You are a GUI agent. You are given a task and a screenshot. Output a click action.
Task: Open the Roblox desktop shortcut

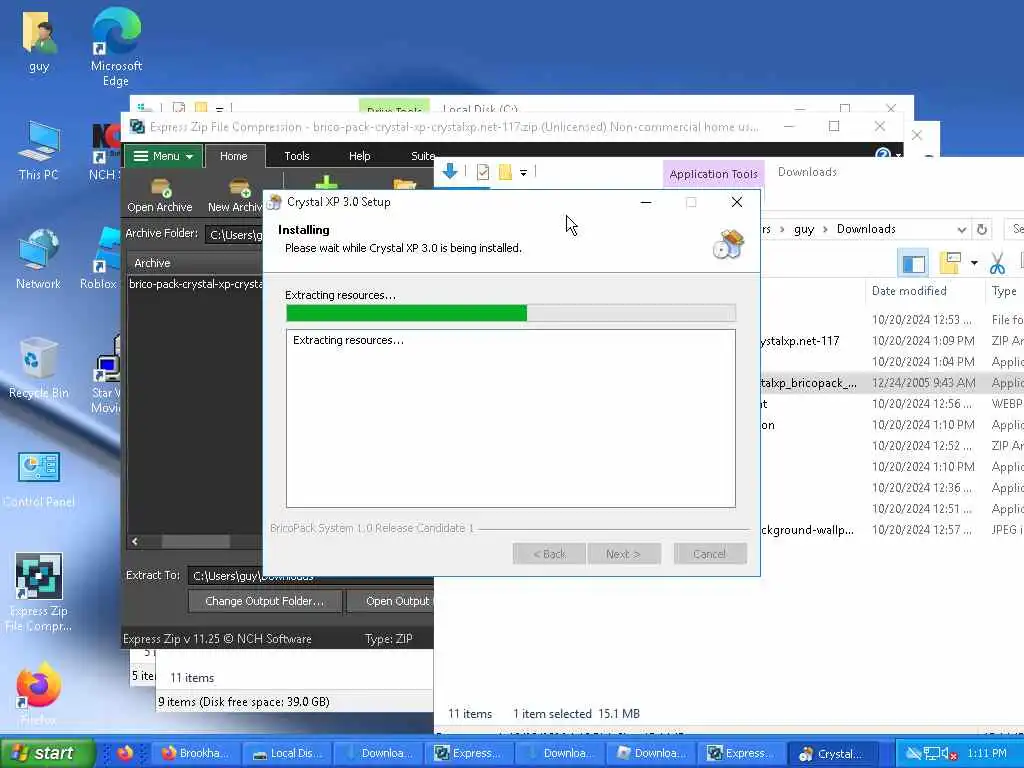101,259
